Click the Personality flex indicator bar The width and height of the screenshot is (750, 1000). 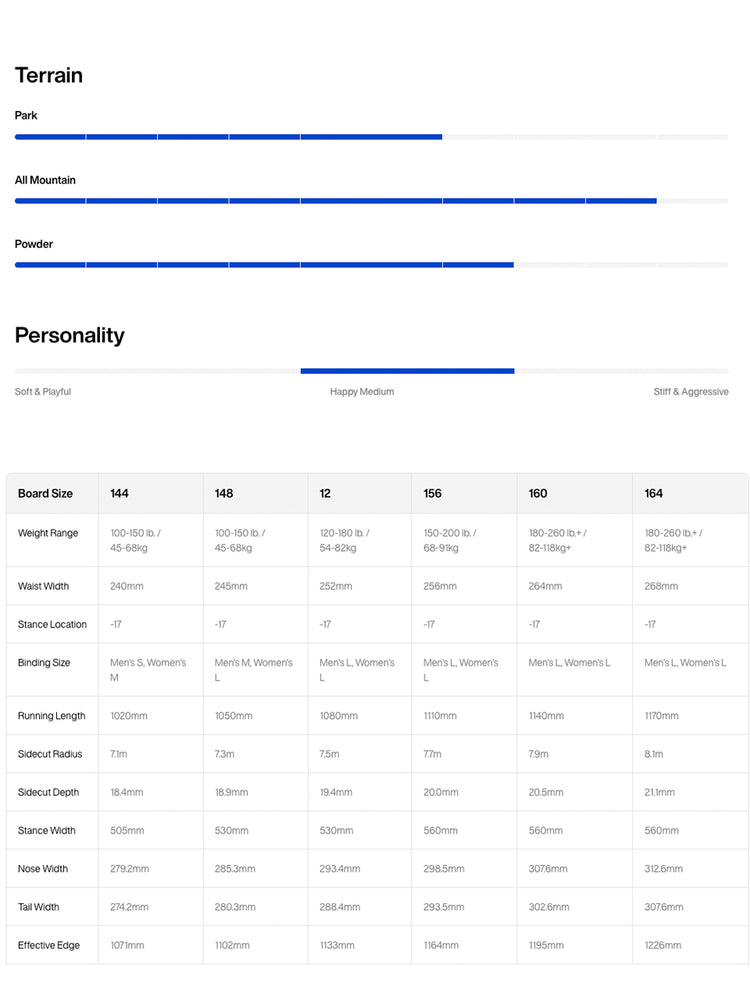coord(371,371)
